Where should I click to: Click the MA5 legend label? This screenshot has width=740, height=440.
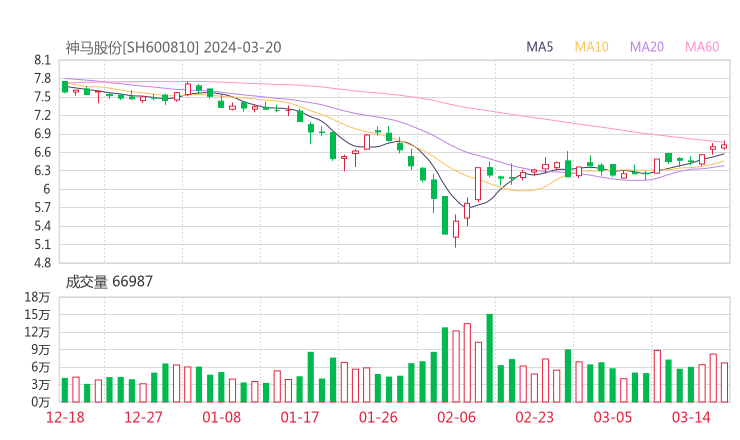coord(539,47)
